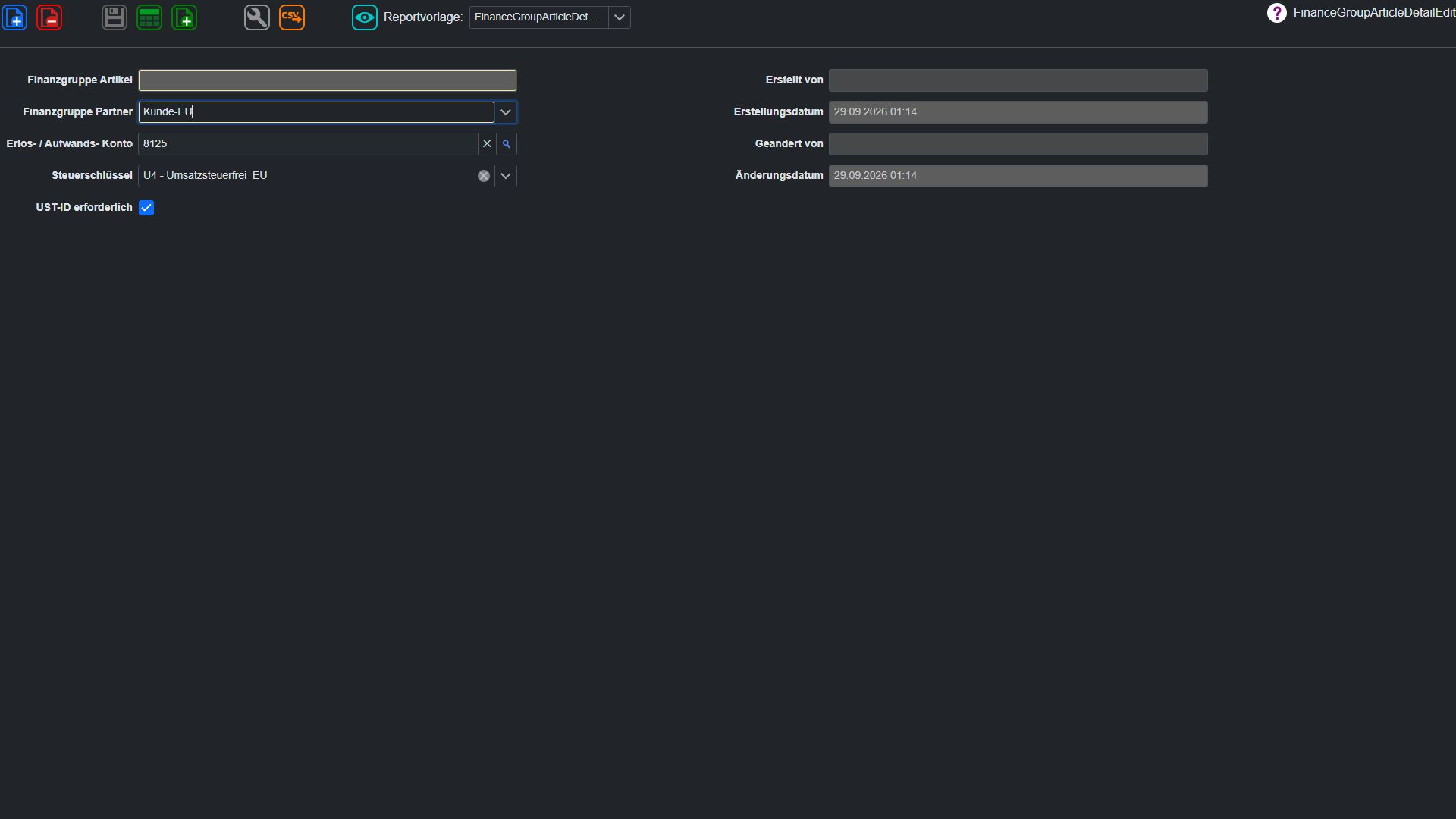Image resolution: width=1456 pixels, height=819 pixels.
Task: Open the Steuerschlüssel dropdown arrow
Action: [506, 176]
